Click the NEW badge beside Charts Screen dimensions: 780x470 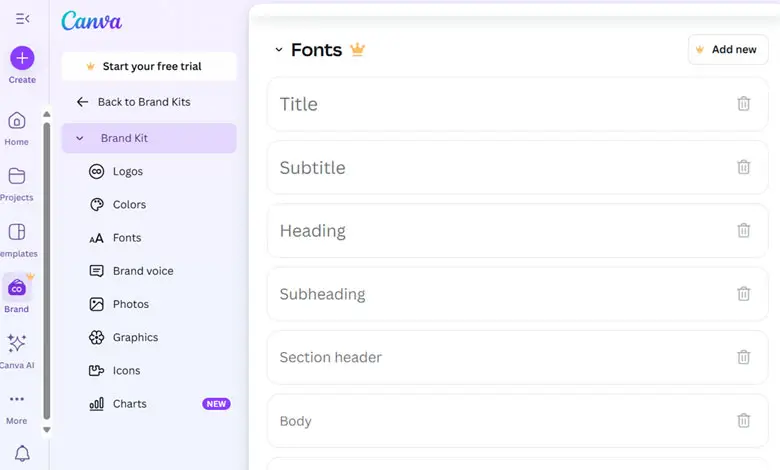pyautogui.click(x=216, y=404)
